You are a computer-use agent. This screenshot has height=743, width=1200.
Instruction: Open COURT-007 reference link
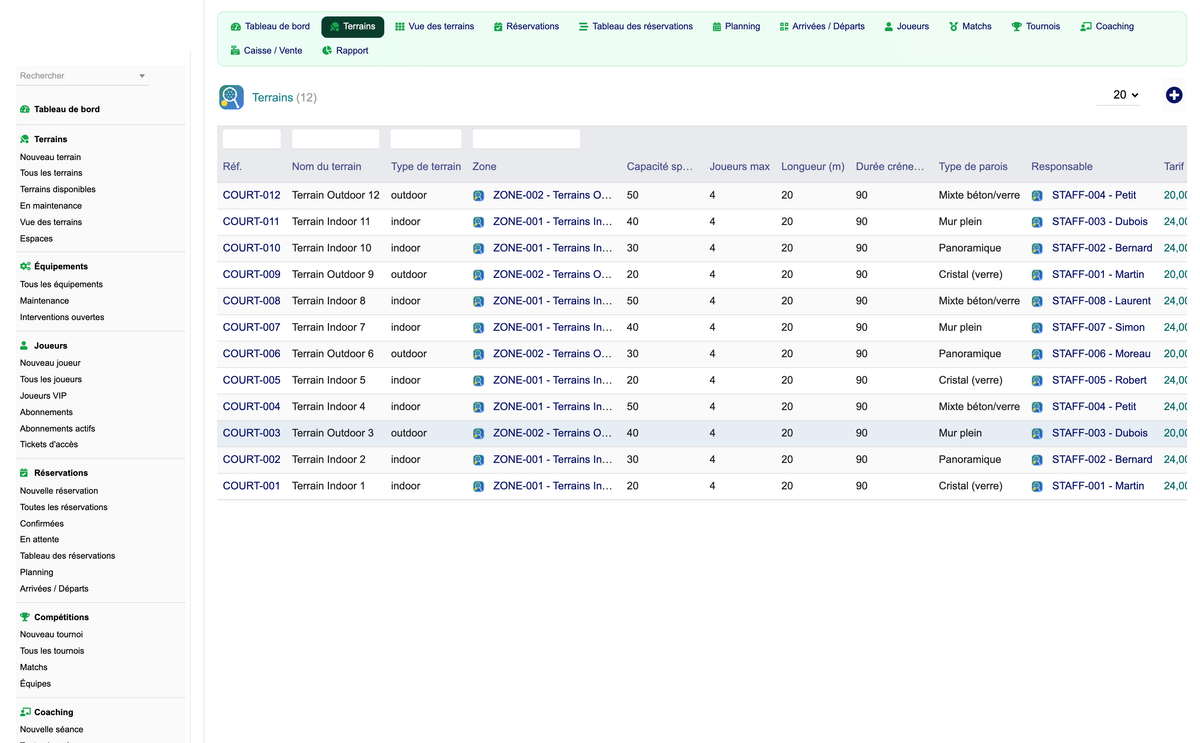click(x=252, y=328)
